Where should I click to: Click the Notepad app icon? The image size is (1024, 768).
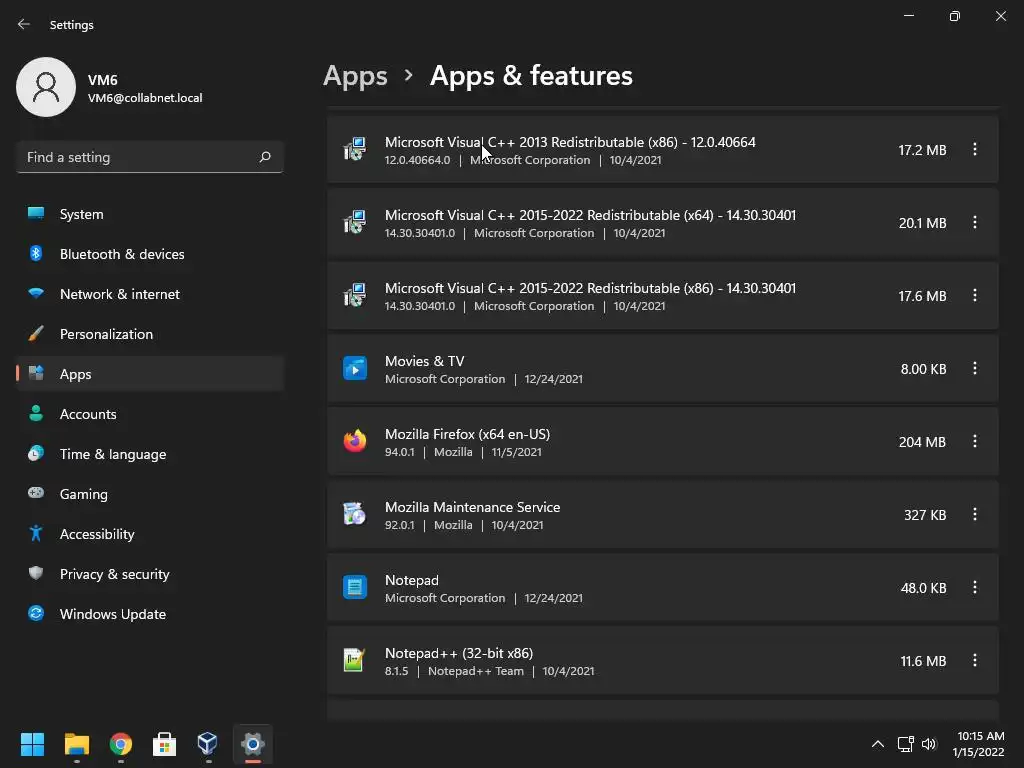[x=355, y=587]
